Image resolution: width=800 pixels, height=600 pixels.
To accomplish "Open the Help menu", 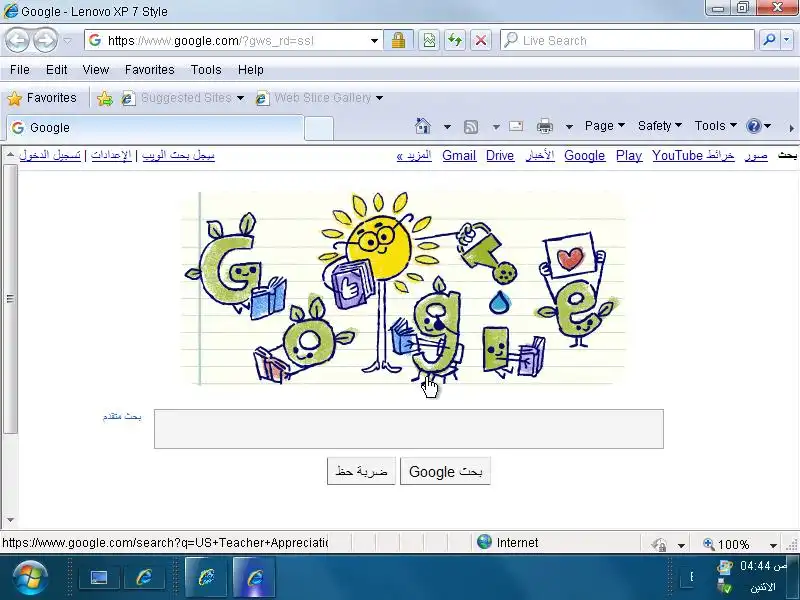I will click(x=251, y=70).
